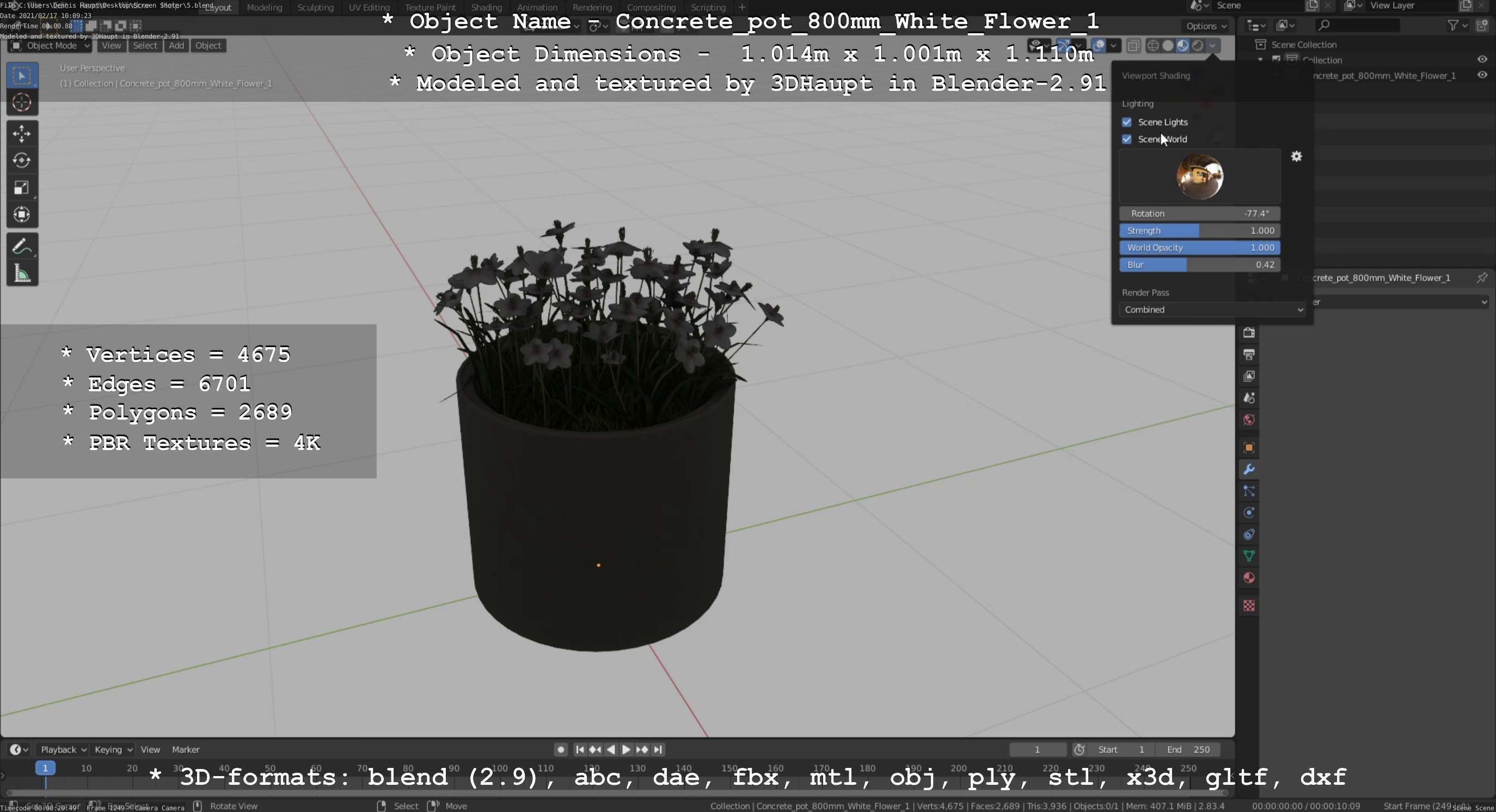Play animation in reverse
Viewport: 1496px width, 812px height.
[610, 749]
